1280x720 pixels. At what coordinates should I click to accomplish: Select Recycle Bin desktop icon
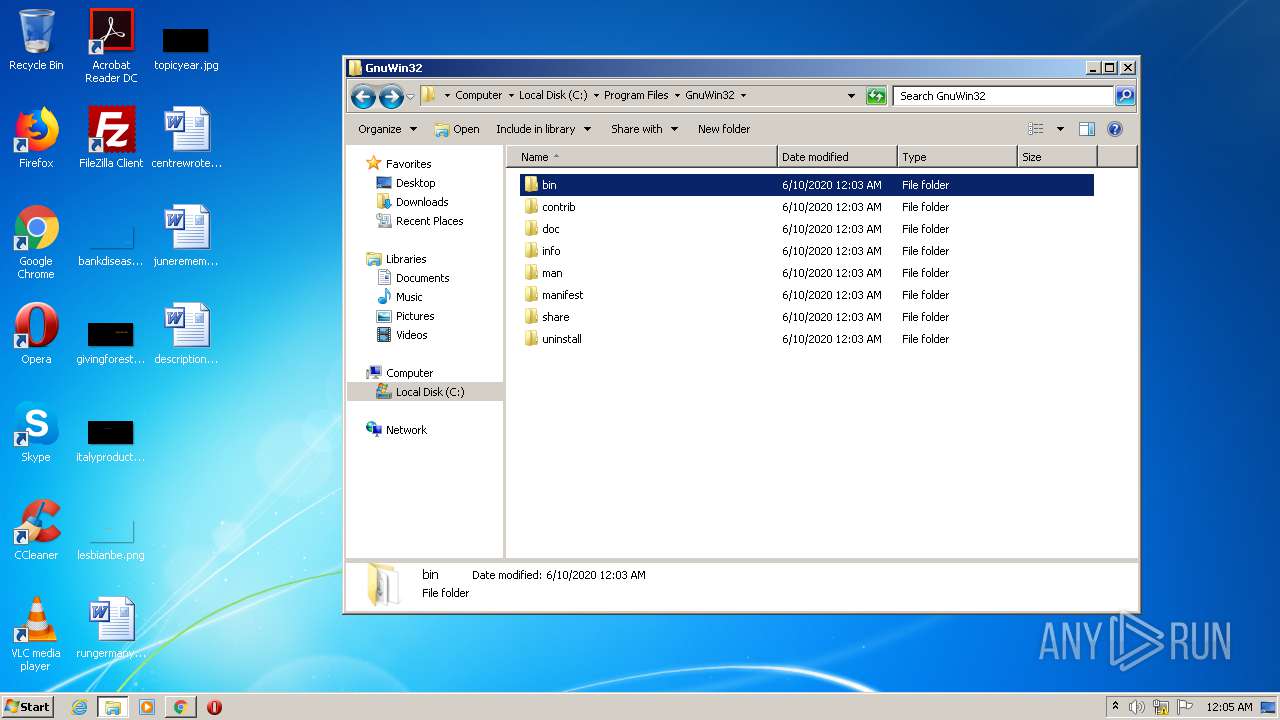point(36,40)
